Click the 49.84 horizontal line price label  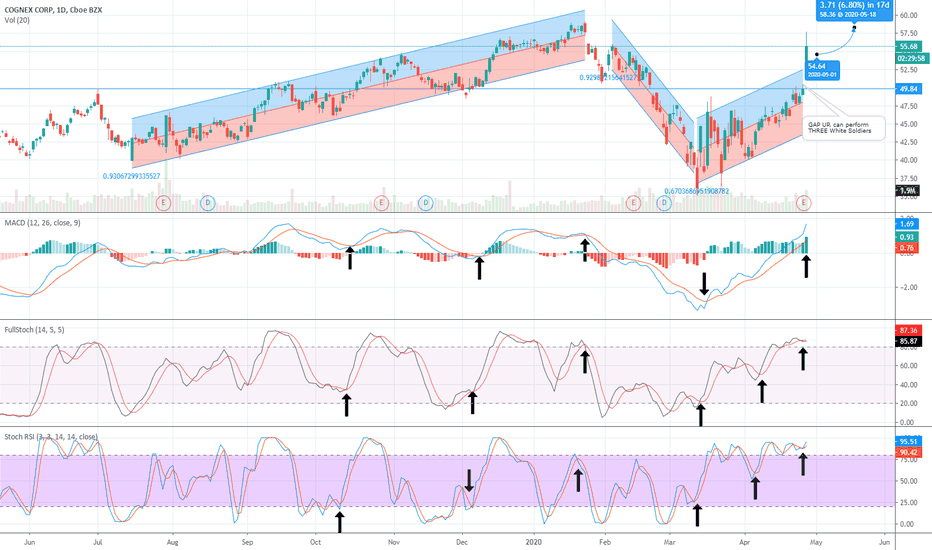pyautogui.click(x=908, y=89)
